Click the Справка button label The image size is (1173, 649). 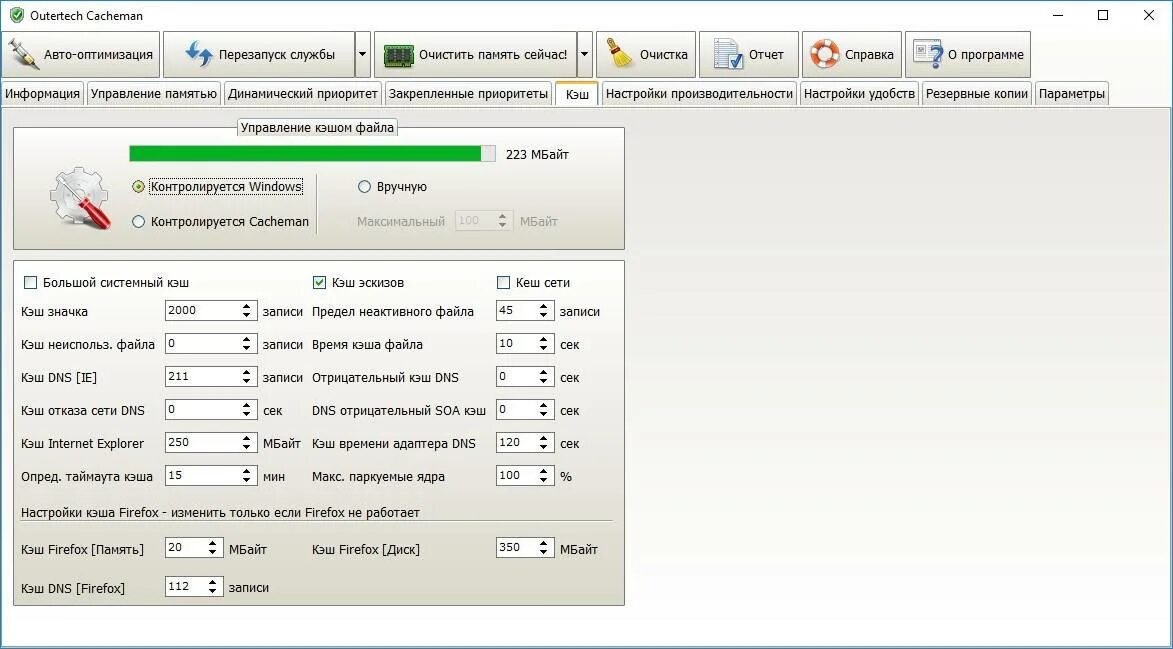[x=869, y=55]
